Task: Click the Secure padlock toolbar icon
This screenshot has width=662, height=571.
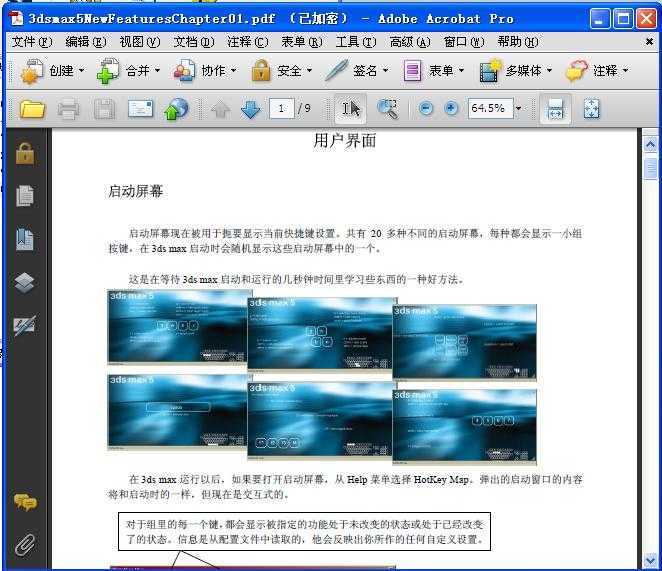Action: pos(261,71)
